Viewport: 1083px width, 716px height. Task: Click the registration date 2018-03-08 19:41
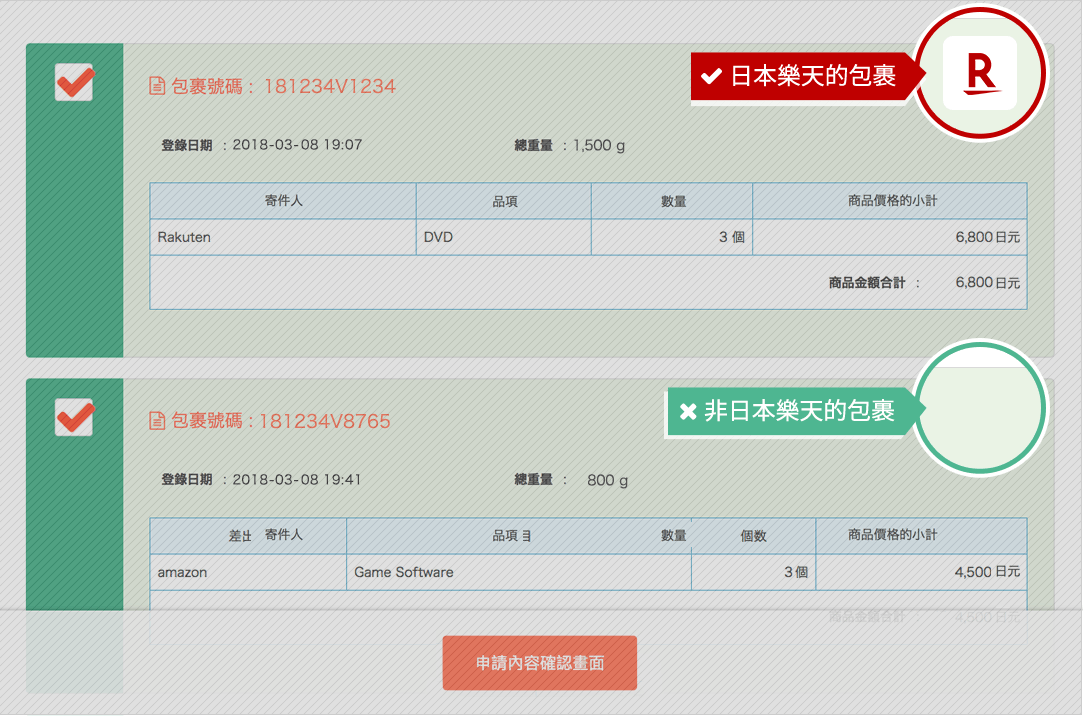(x=297, y=479)
